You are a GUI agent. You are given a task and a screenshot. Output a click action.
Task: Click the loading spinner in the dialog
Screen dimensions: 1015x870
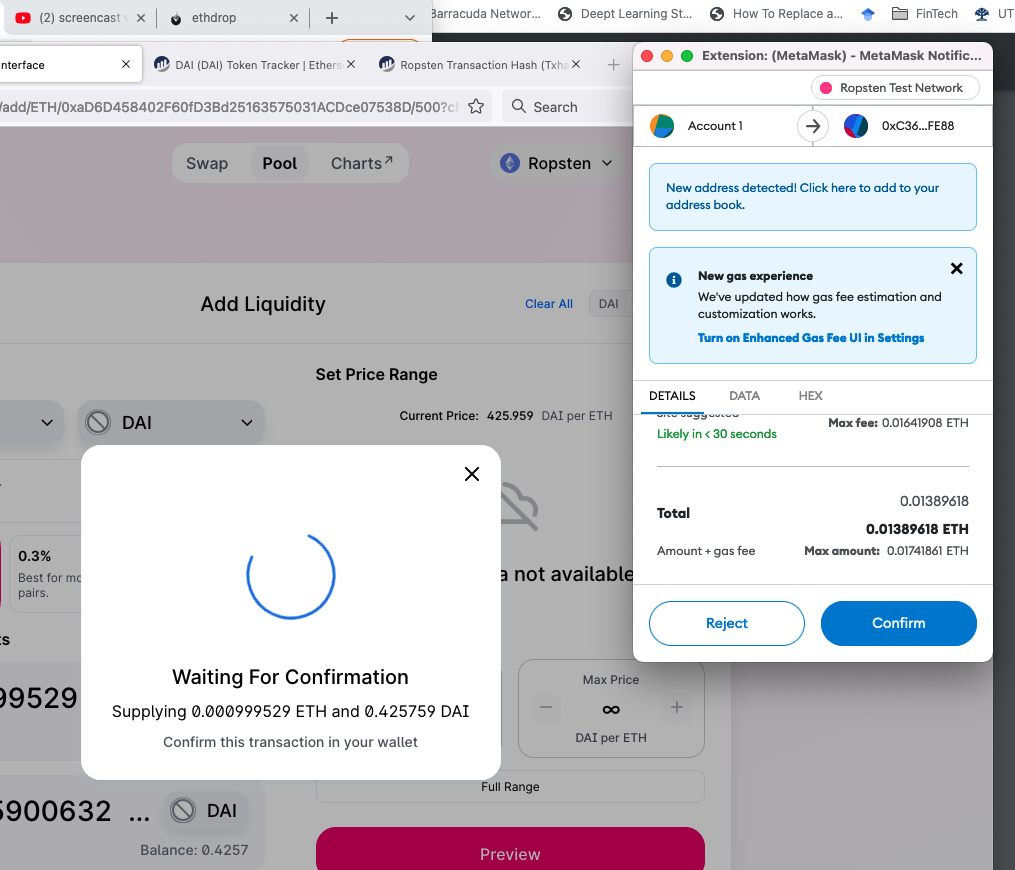point(291,575)
